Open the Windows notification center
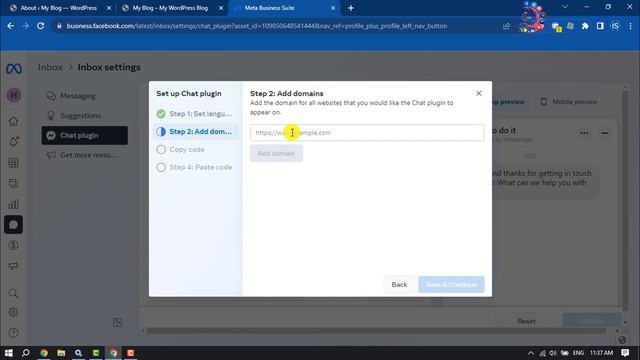The image size is (640, 360). [625, 353]
